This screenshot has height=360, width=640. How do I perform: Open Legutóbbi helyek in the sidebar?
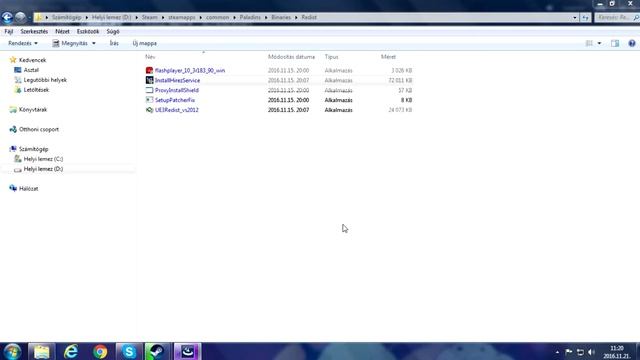pos(45,80)
